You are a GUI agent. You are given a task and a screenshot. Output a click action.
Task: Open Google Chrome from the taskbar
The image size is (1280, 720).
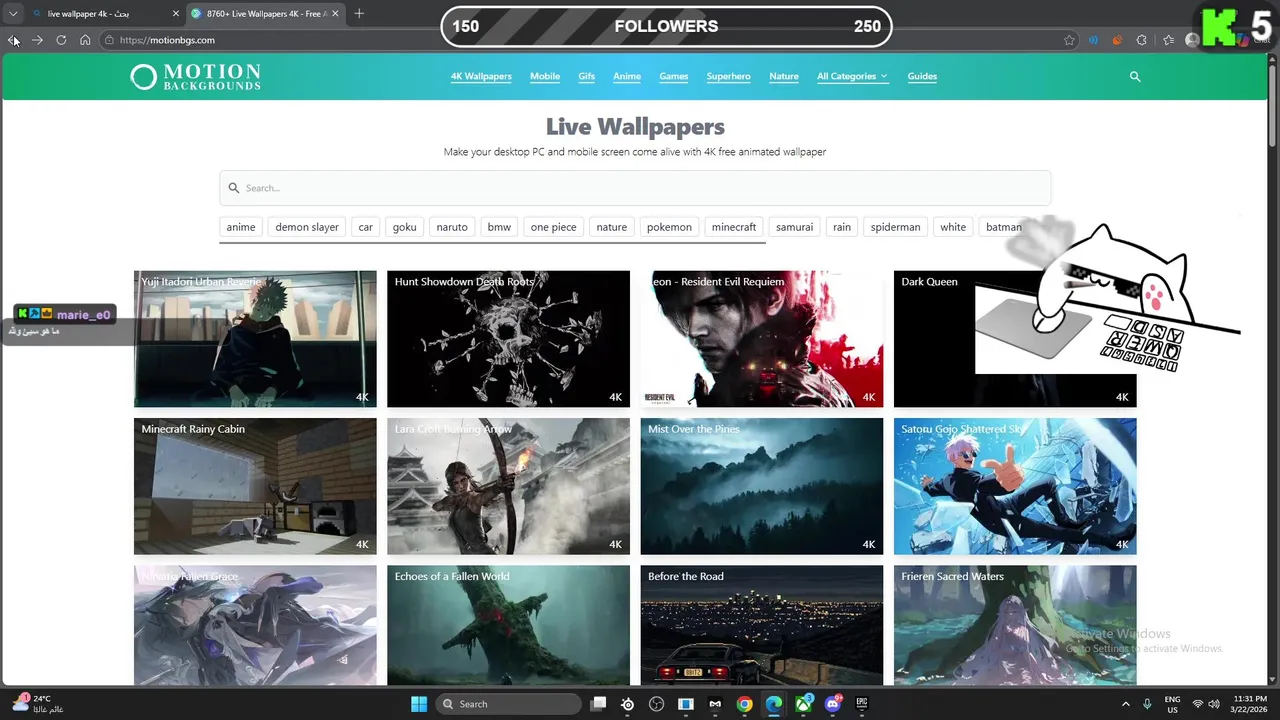point(744,704)
